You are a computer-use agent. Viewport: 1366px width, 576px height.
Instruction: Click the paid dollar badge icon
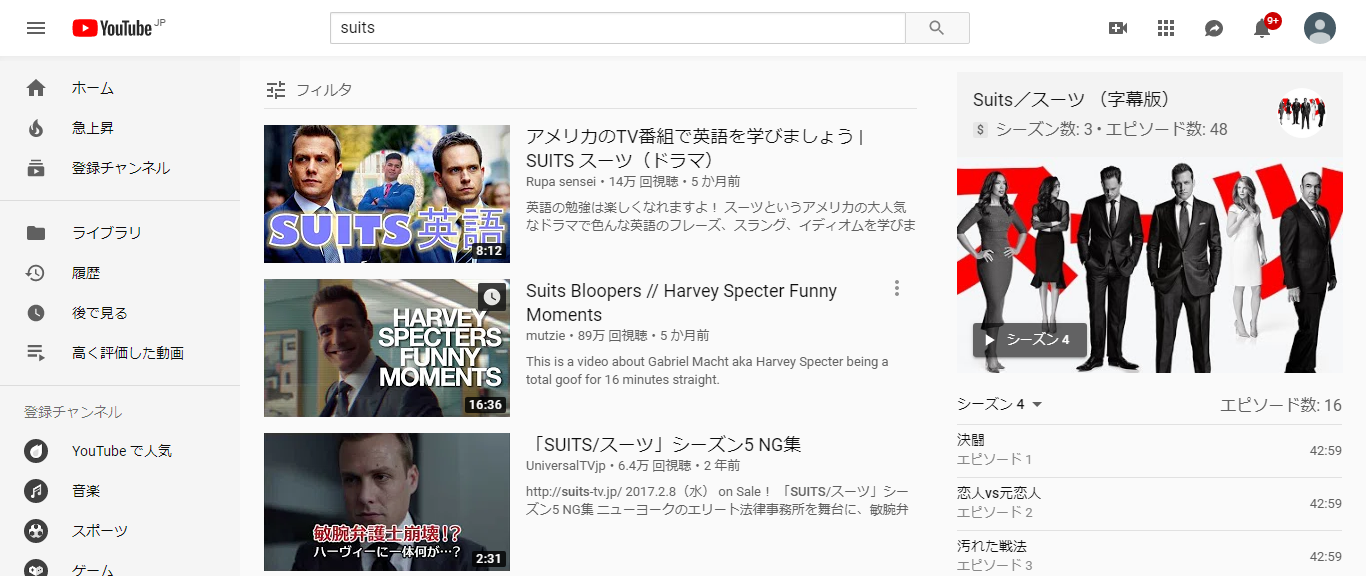[980, 130]
